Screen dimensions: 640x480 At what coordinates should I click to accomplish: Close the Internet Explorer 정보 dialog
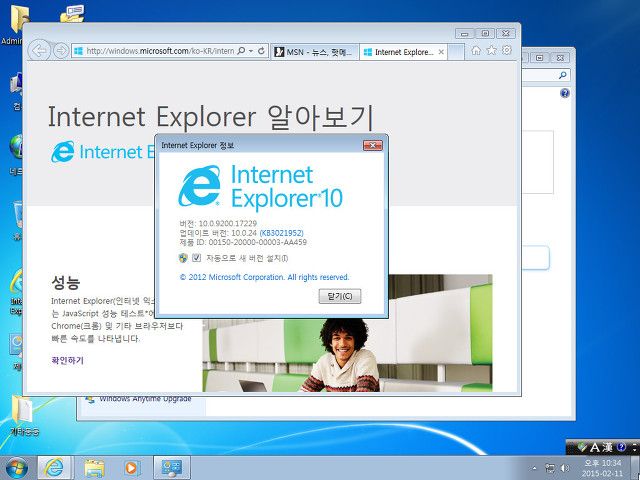pyautogui.click(x=373, y=145)
